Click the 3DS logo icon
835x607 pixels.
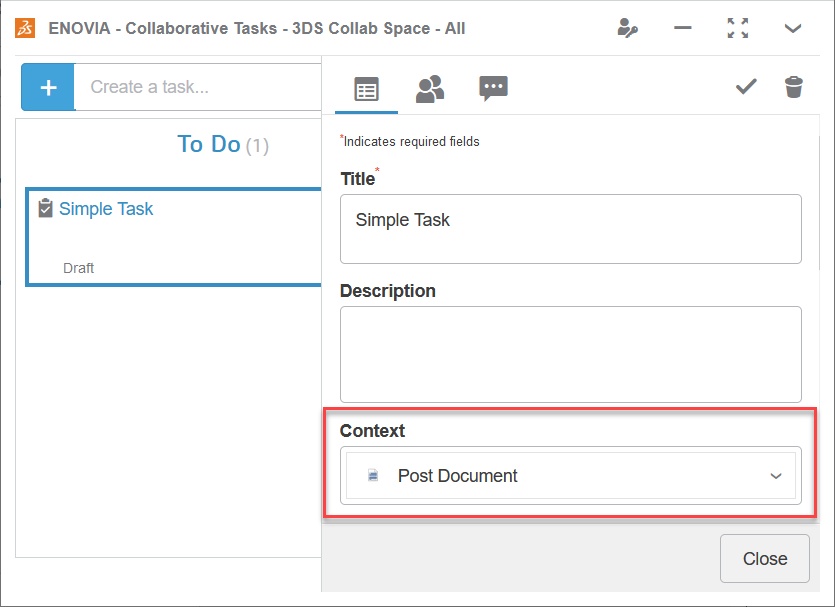(x=24, y=28)
